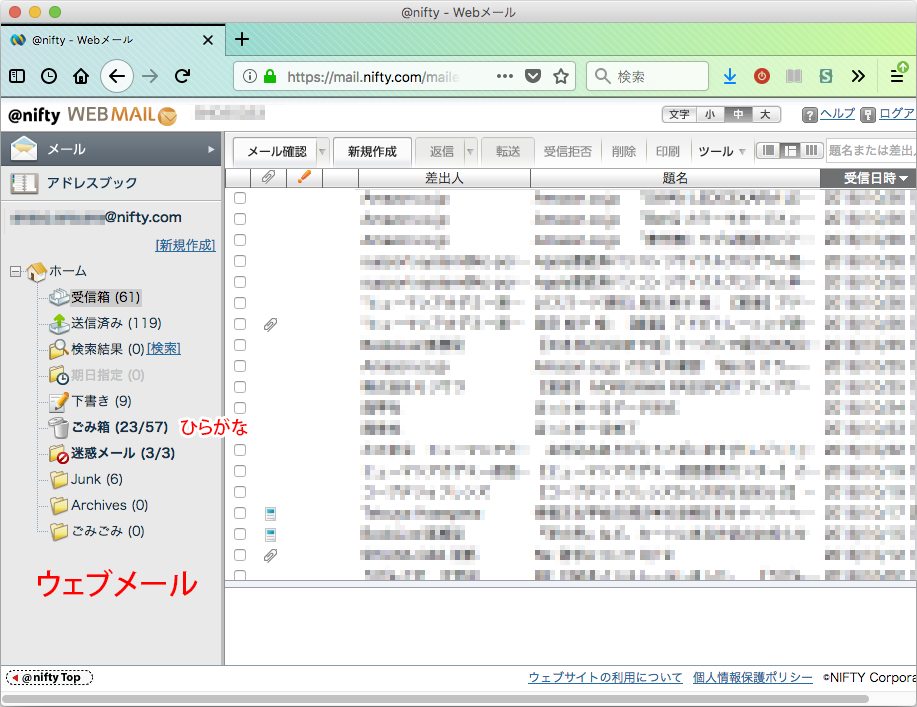Tick the checkbox of the first mail row
The height and width of the screenshot is (707, 917).
pos(240,198)
